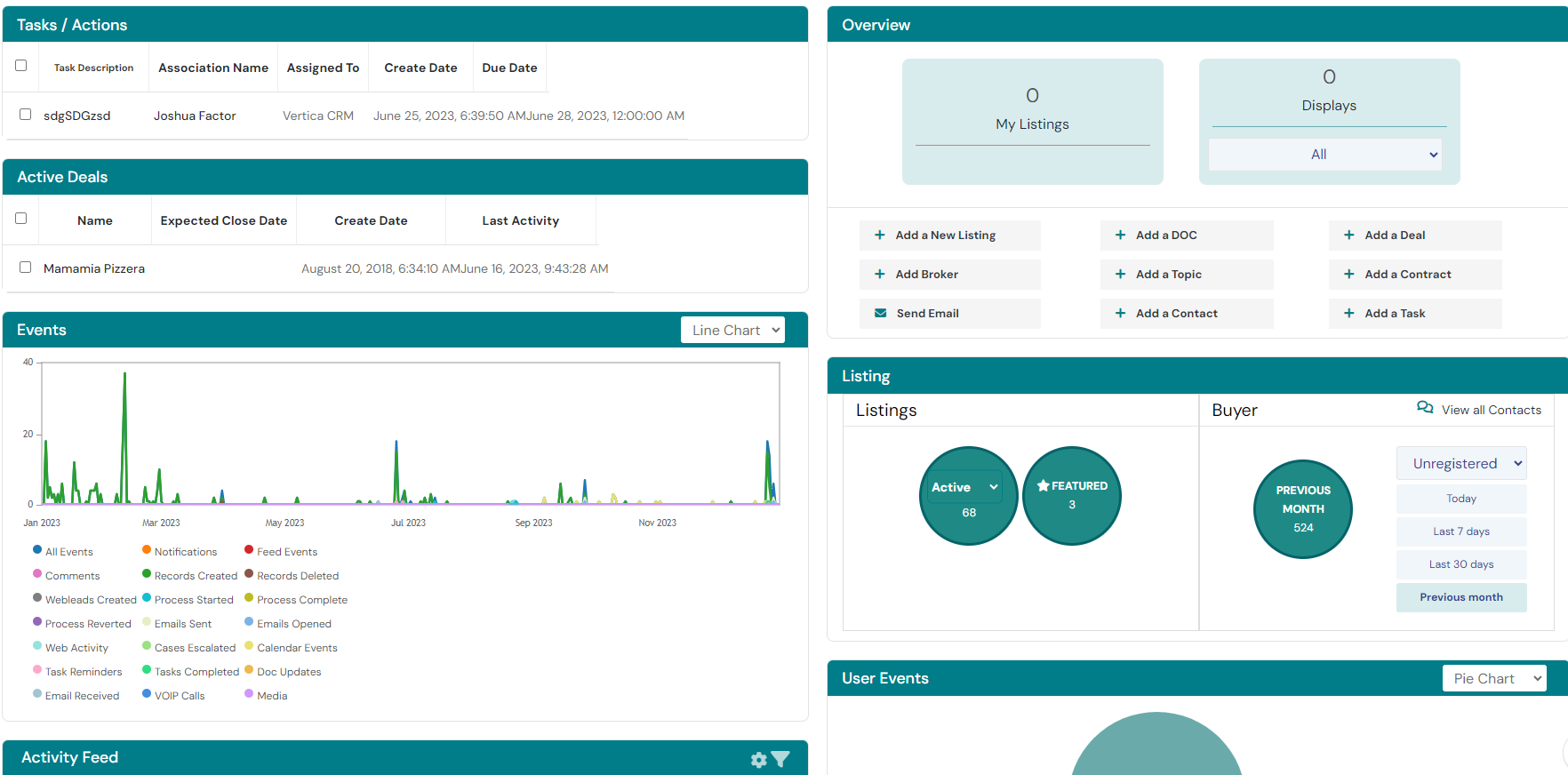Click the Previous Month 524 buyer circle
Screen dimensions: 1568x775
pyautogui.click(x=1303, y=509)
